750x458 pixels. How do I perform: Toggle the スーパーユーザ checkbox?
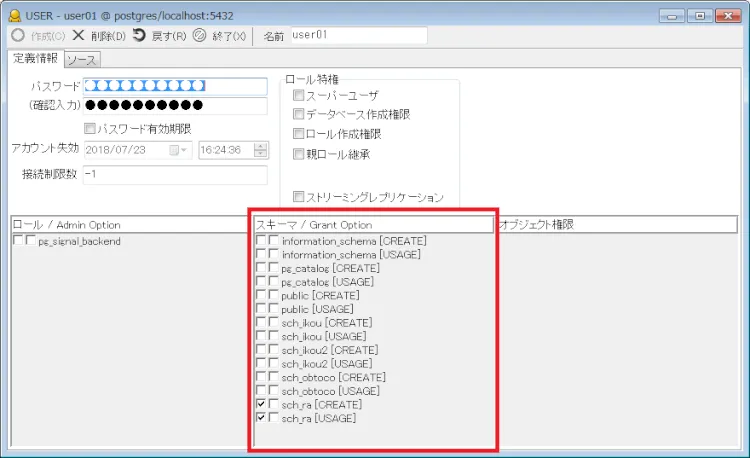coord(298,95)
